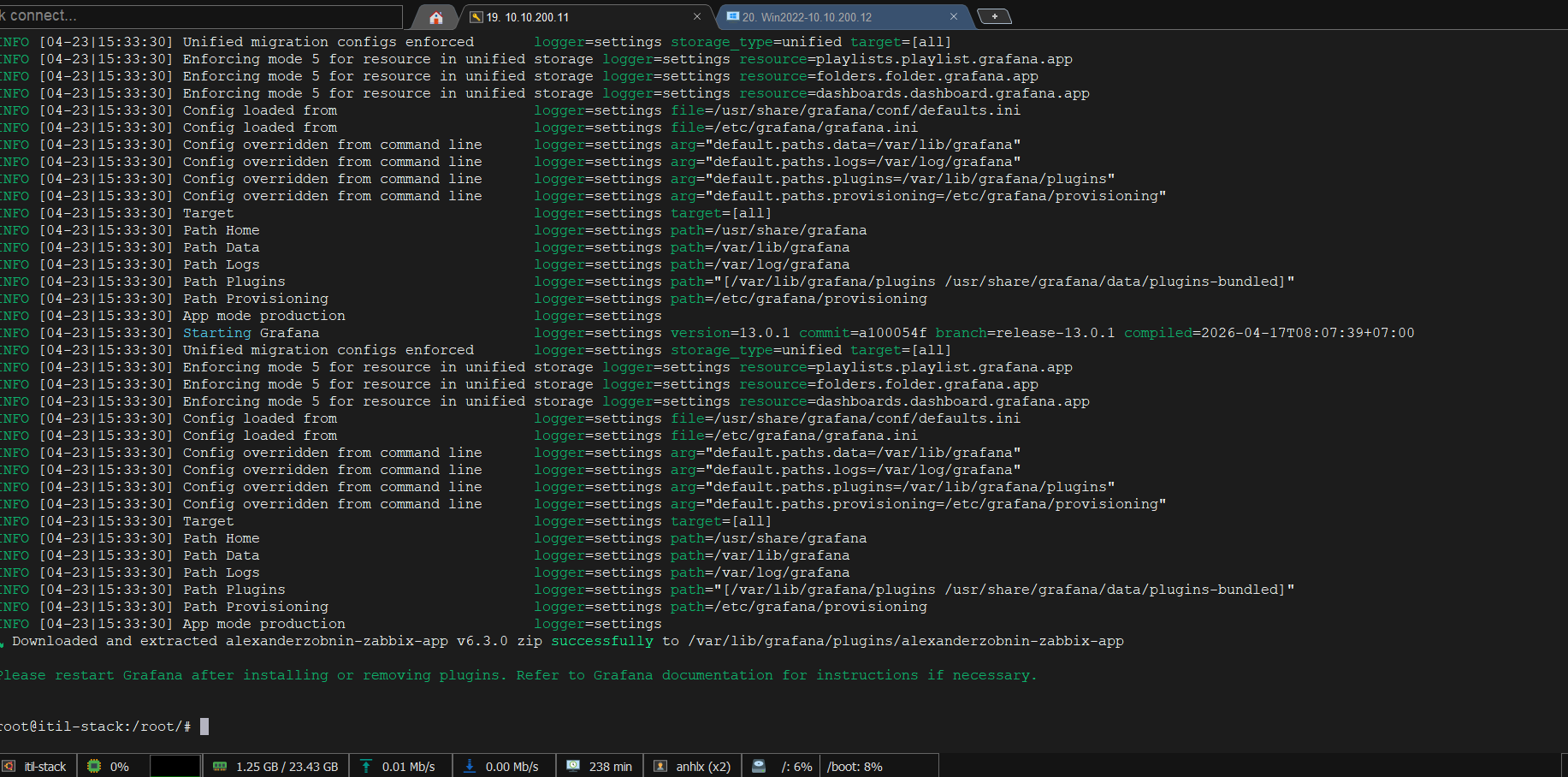
Task: Click the wrench icon on the 10.10.200.11 tab
Action: click(476, 17)
